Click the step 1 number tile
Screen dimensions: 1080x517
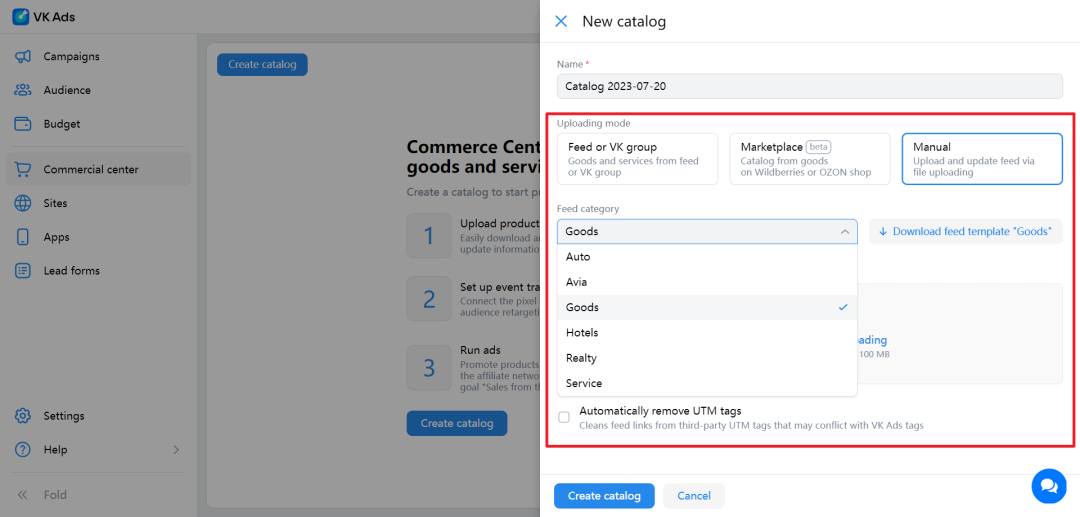click(429, 236)
